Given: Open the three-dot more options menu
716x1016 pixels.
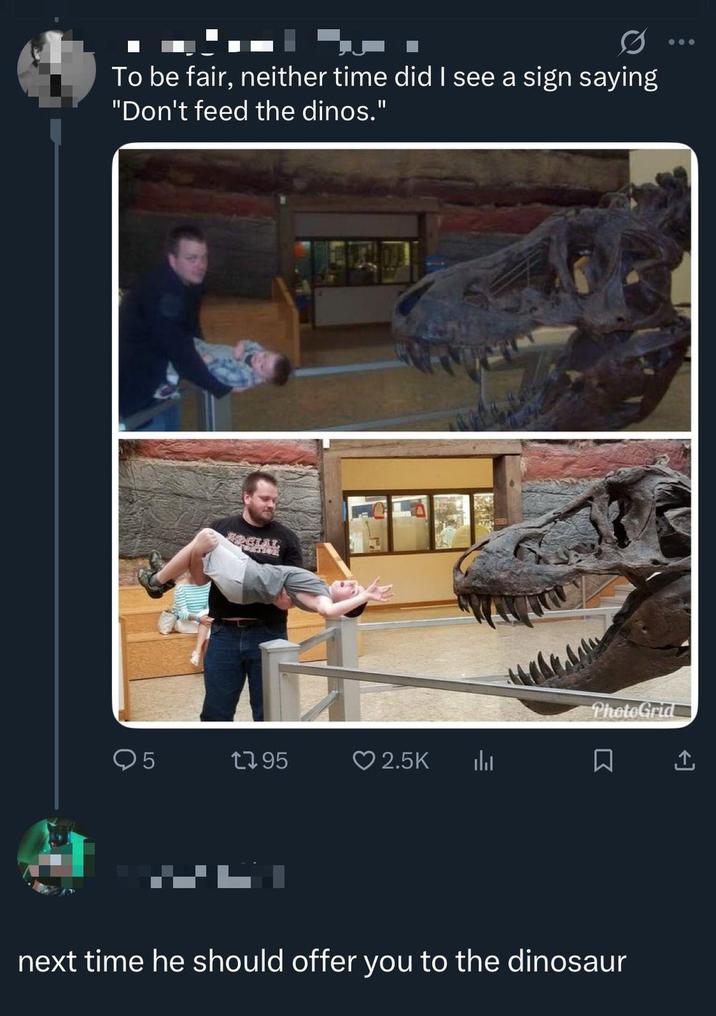Looking at the screenshot, I should (x=684, y=45).
